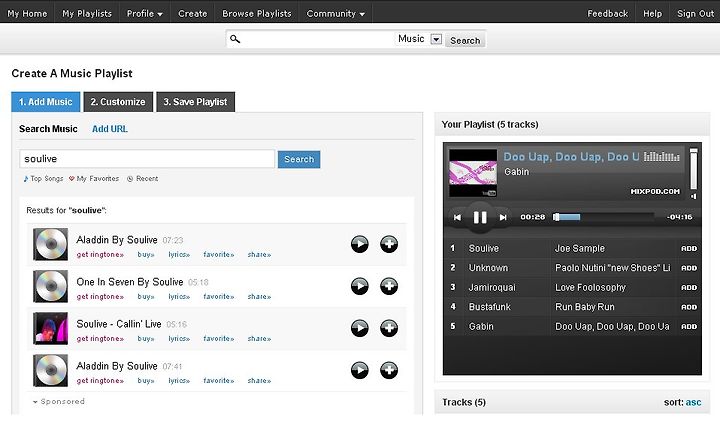Click the MIXPOD.COM label in the player
The width and height of the screenshot is (720, 425).
click(x=655, y=191)
